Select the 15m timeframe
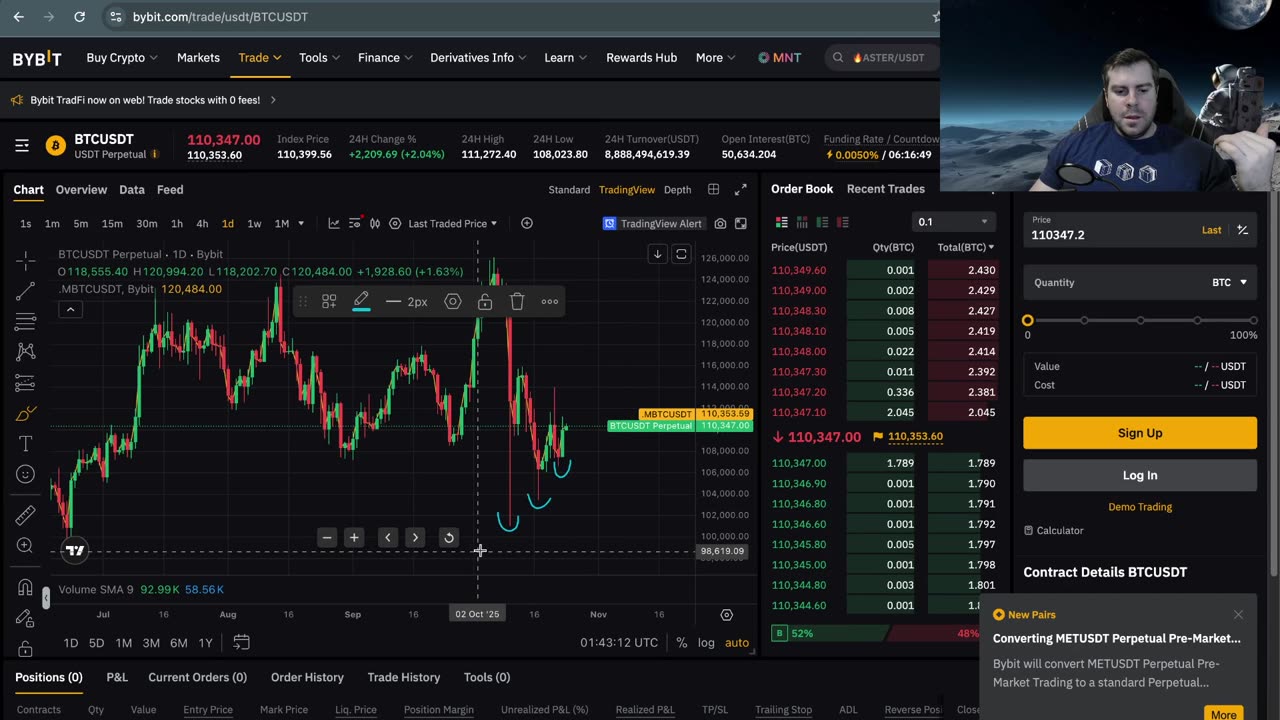 (112, 224)
